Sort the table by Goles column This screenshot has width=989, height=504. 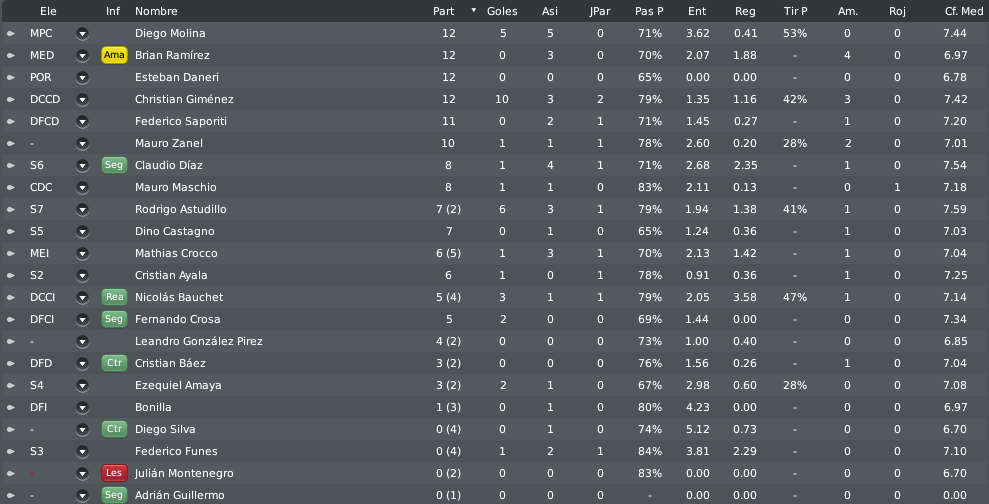click(x=502, y=11)
